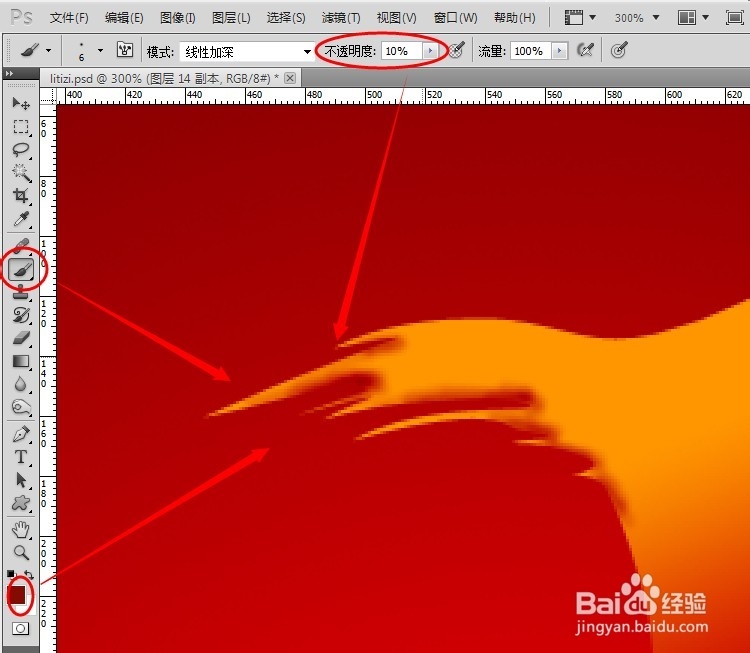The image size is (750, 653).
Task: Select the History Brush tool
Action: click(21, 316)
